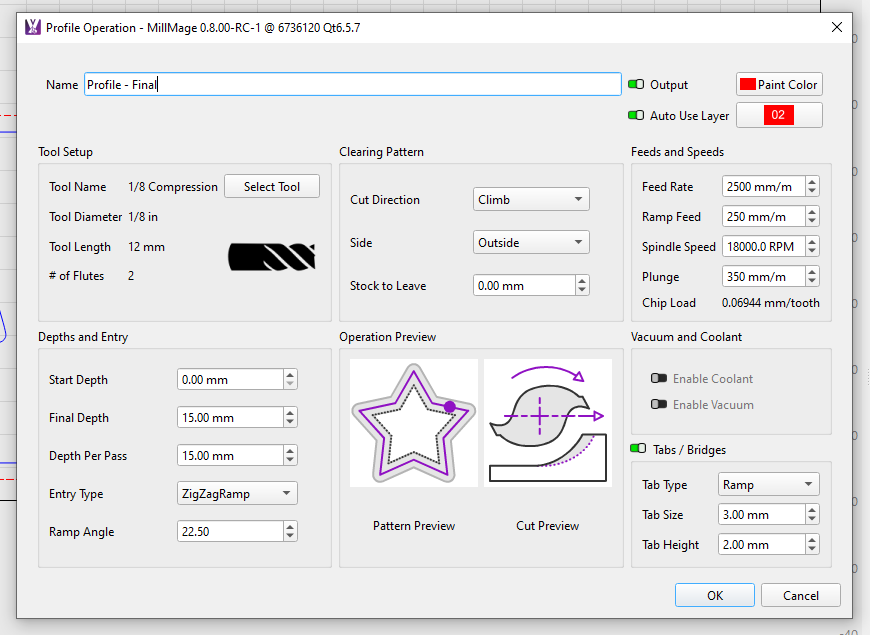Screen dimensions: 870x635
Task: Click the Paint Color button
Action: (x=779, y=84)
